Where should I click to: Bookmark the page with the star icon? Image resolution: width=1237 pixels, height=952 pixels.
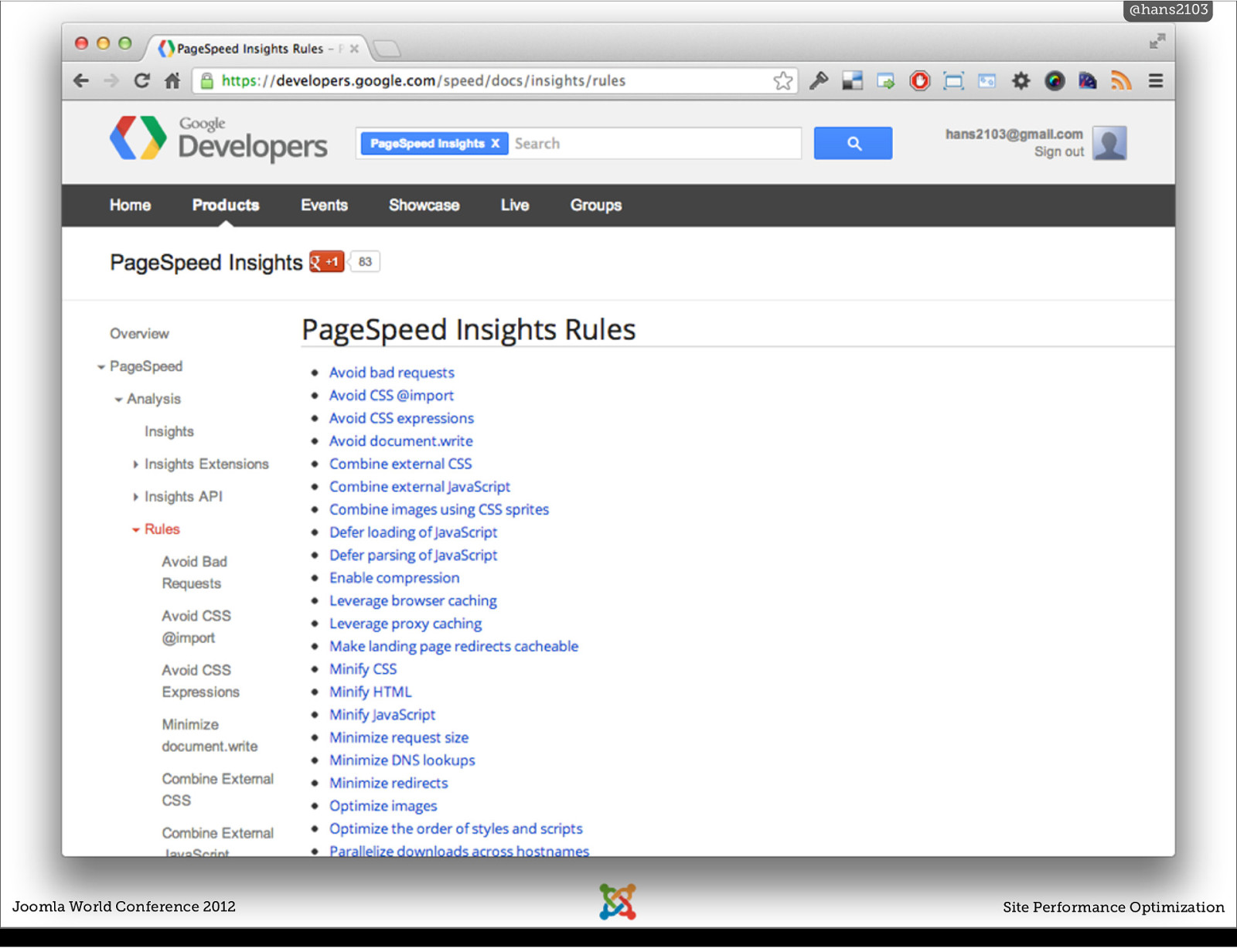click(782, 80)
